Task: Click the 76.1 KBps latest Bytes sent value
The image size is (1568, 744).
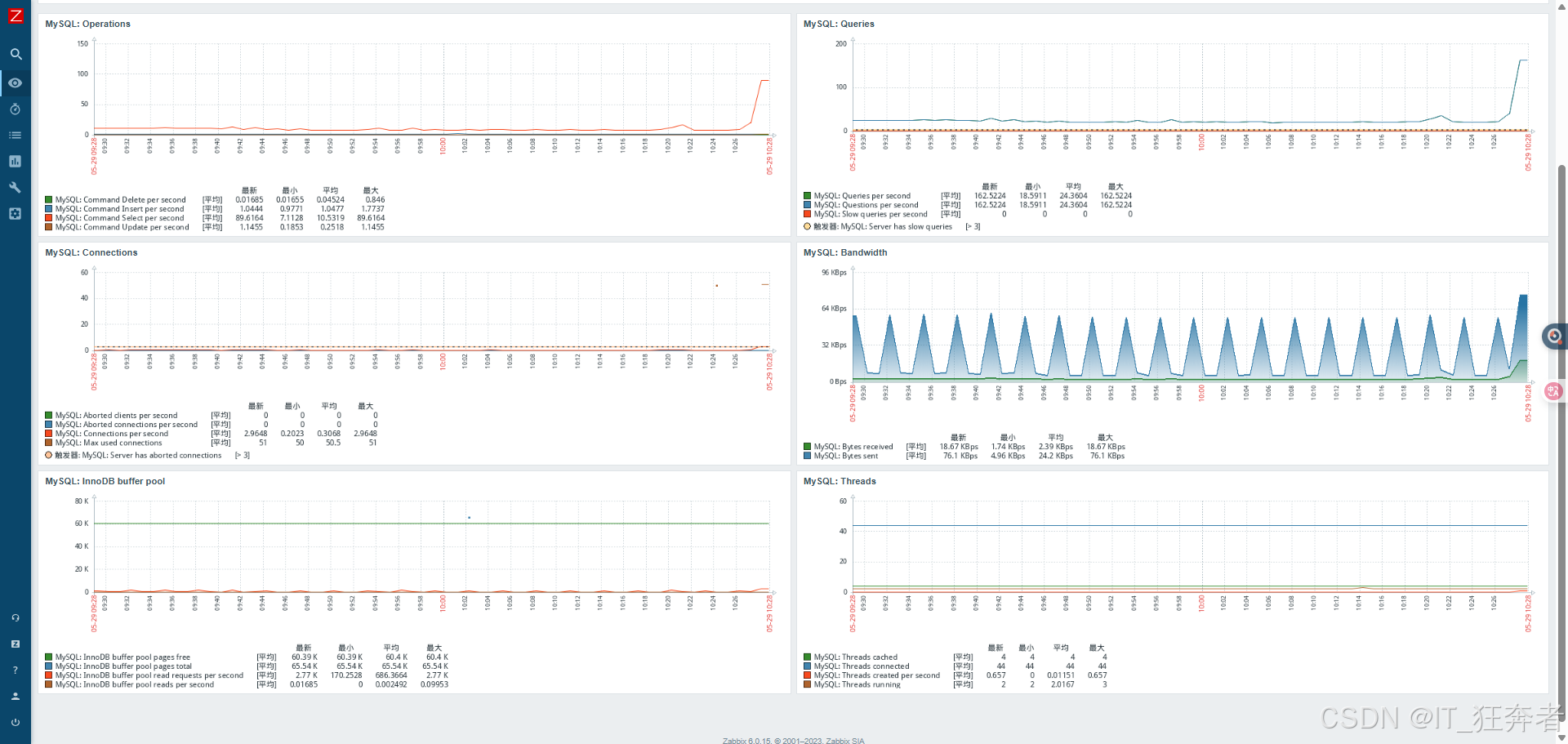Action: (x=960, y=457)
